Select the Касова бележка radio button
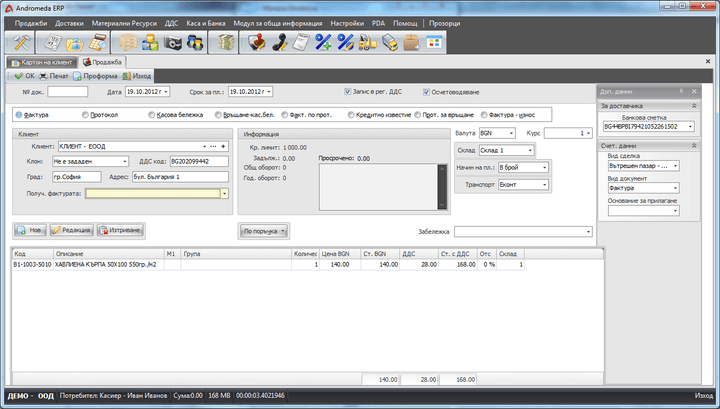 tap(152, 115)
